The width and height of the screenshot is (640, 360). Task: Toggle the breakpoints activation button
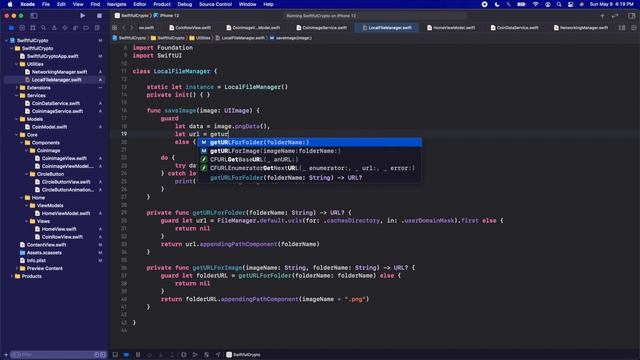click(x=127, y=355)
